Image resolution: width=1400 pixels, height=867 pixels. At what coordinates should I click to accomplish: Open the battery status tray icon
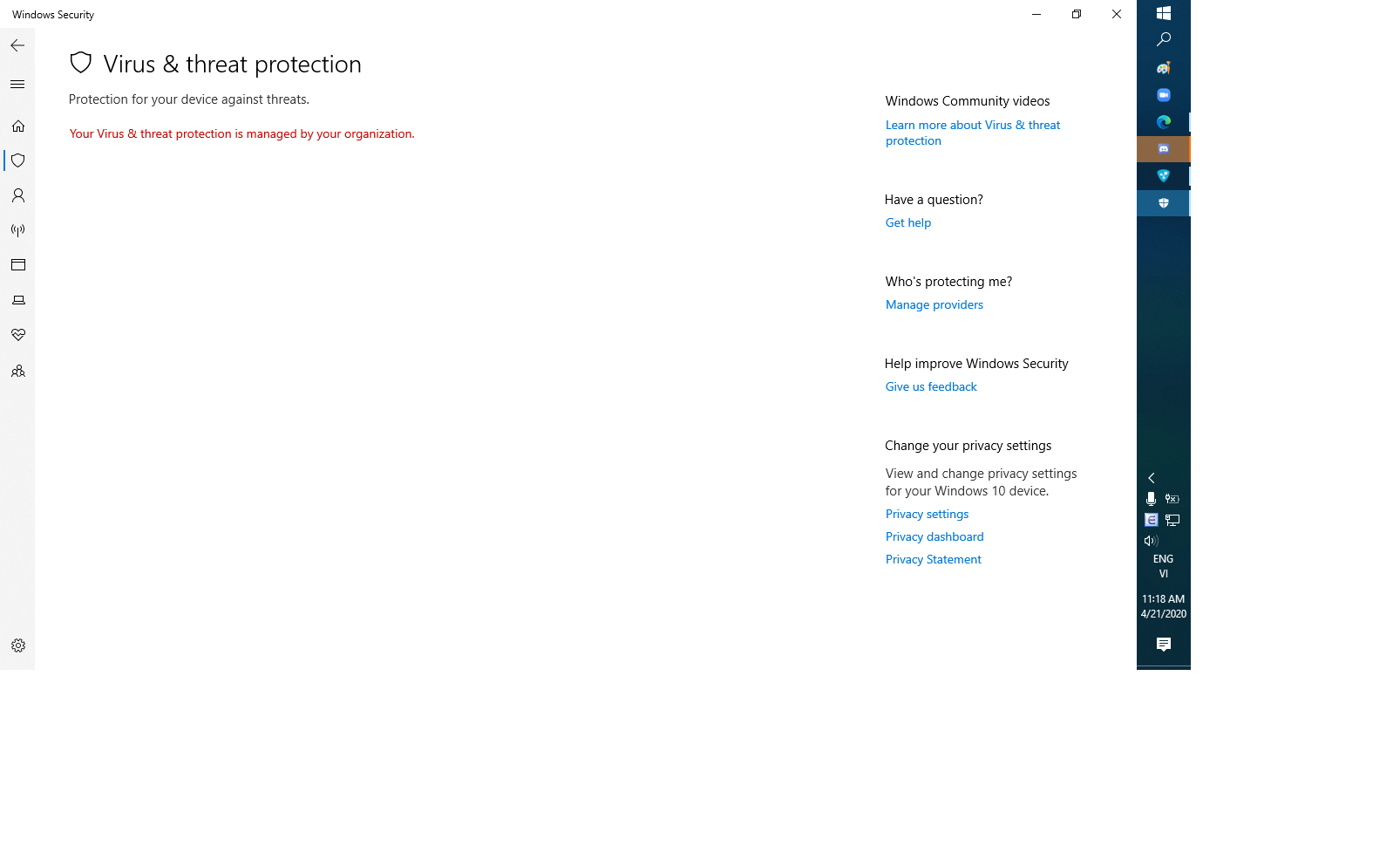1172,499
